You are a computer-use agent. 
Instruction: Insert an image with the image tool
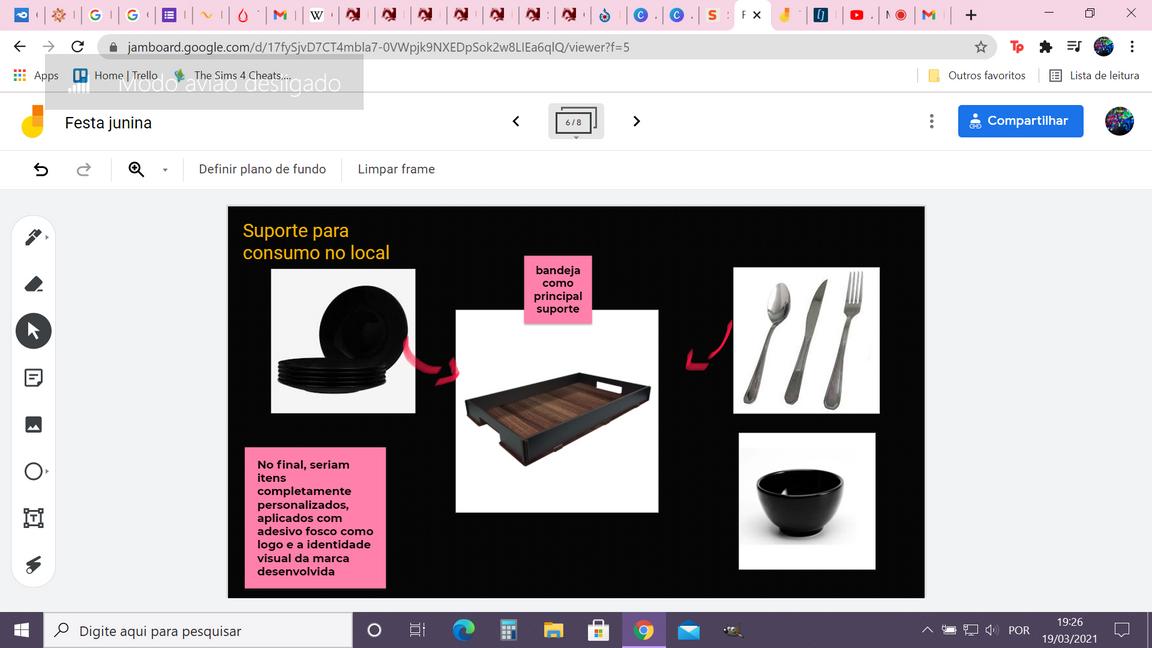tap(33, 425)
